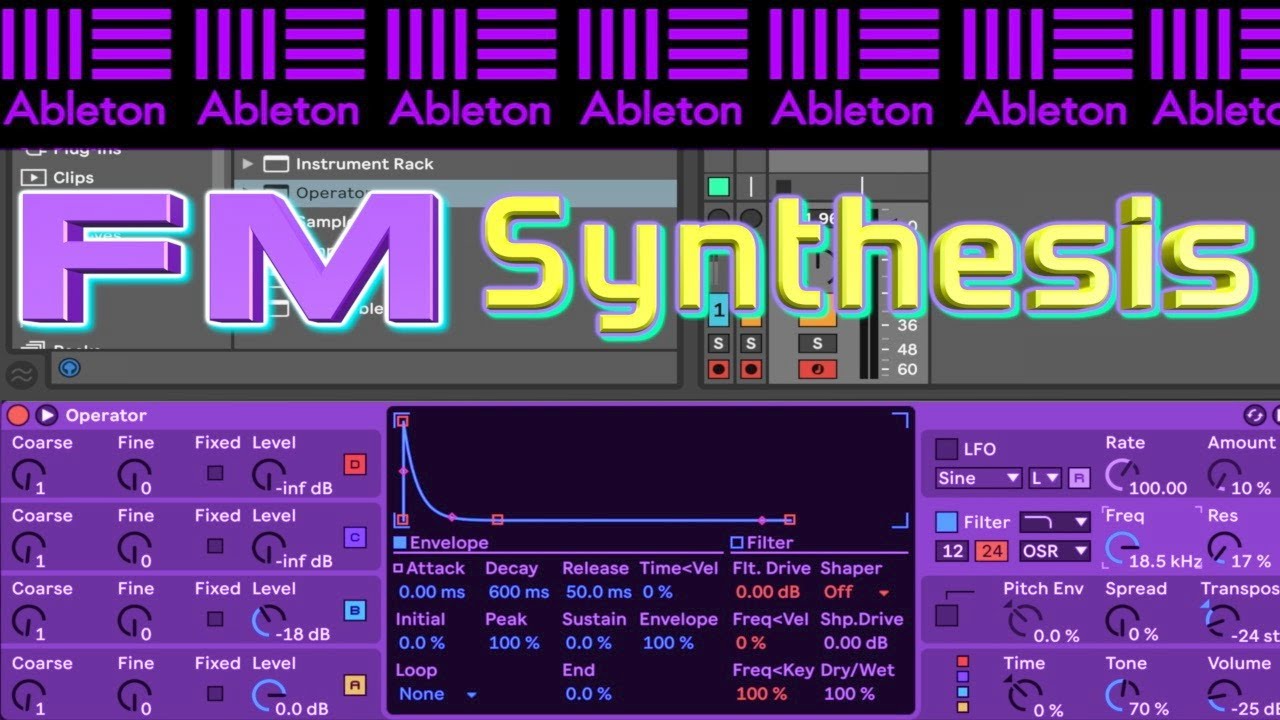Viewport: 1280px width, 720px height.
Task: Solo track 1 with S button
Action: (x=718, y=343)
